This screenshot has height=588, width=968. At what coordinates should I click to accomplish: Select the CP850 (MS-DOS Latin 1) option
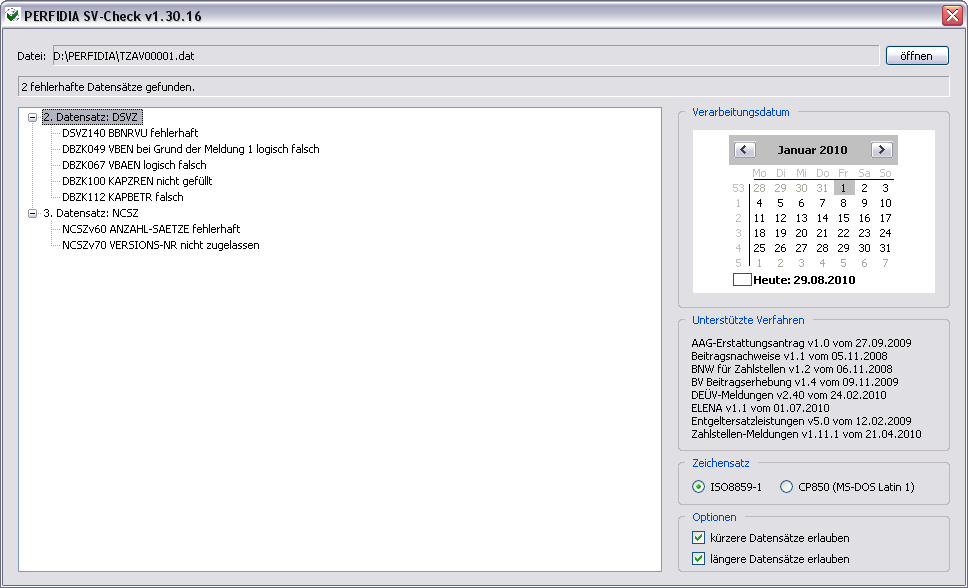(786, 487)
